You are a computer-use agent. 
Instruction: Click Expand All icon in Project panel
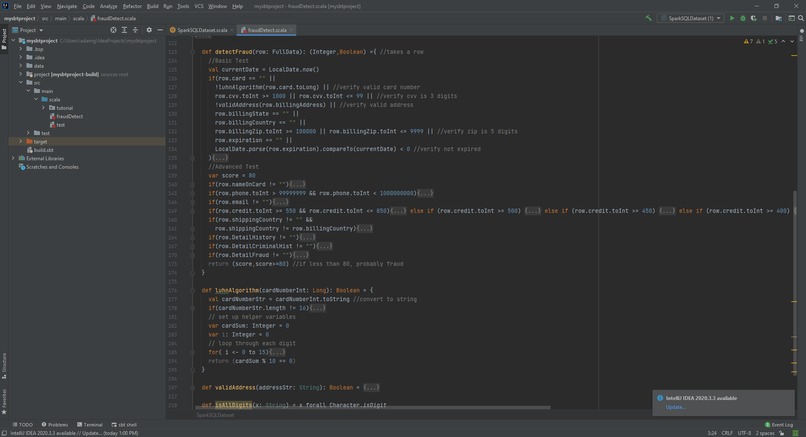[124, 30]
